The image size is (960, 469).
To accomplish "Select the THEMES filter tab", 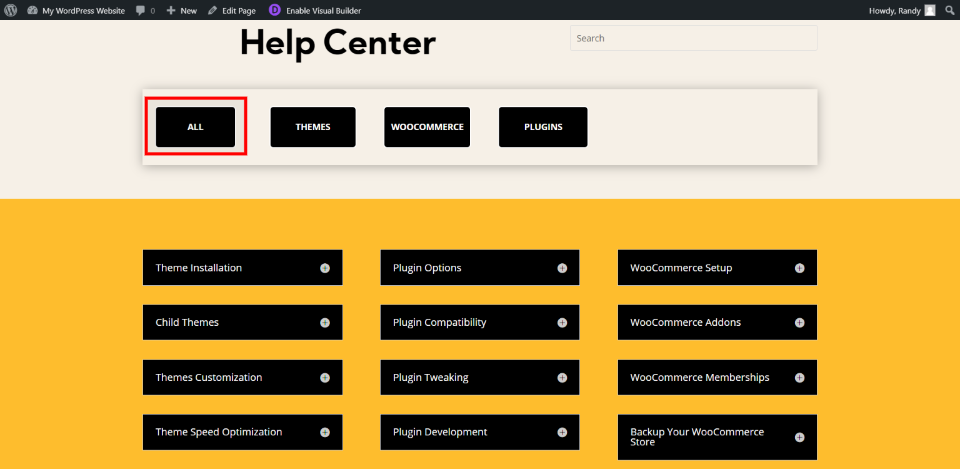I will [x=313, y=127].
